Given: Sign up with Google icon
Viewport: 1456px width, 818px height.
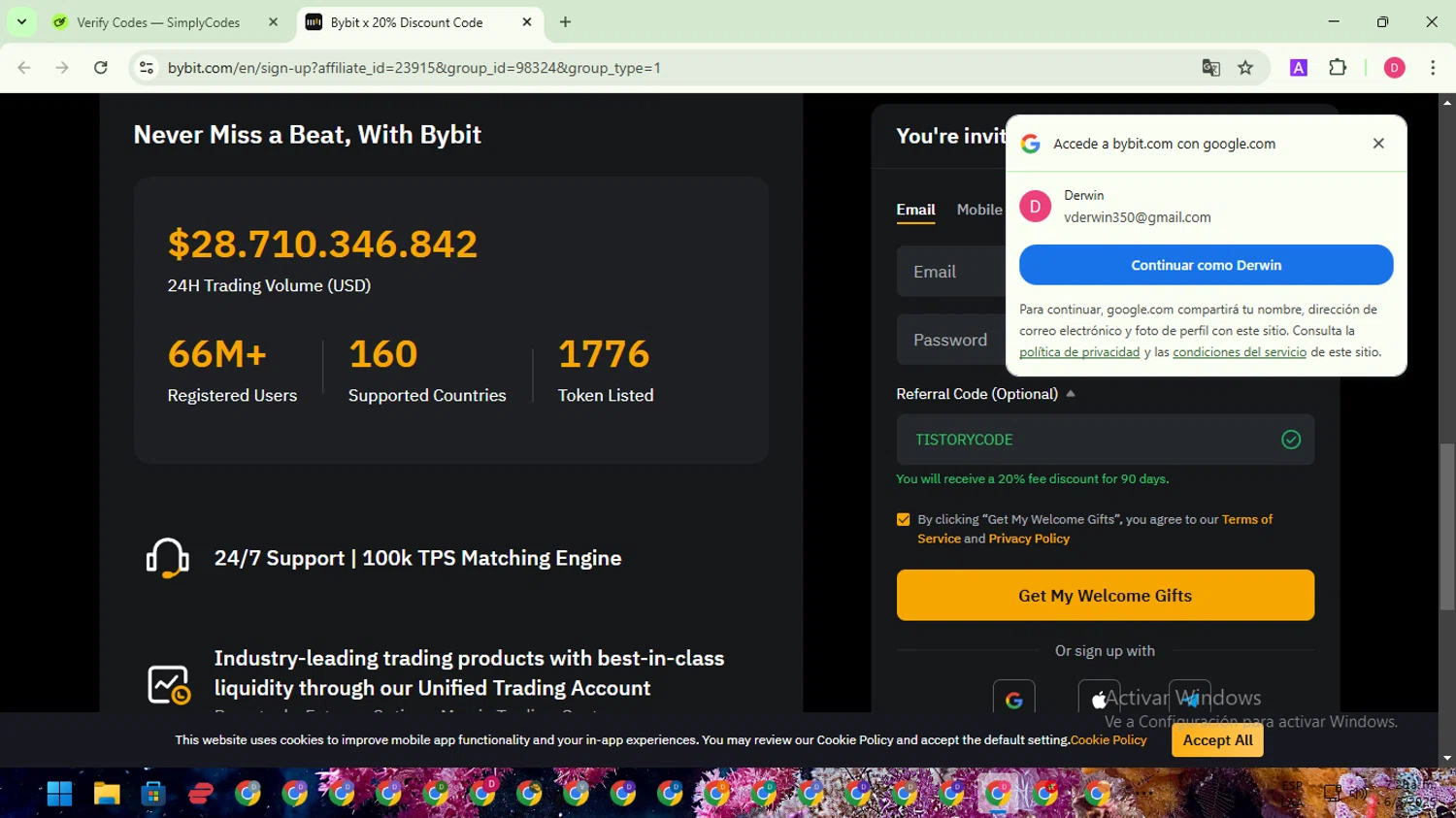Looking at the screenshot, I should [x=1014, y=697].
